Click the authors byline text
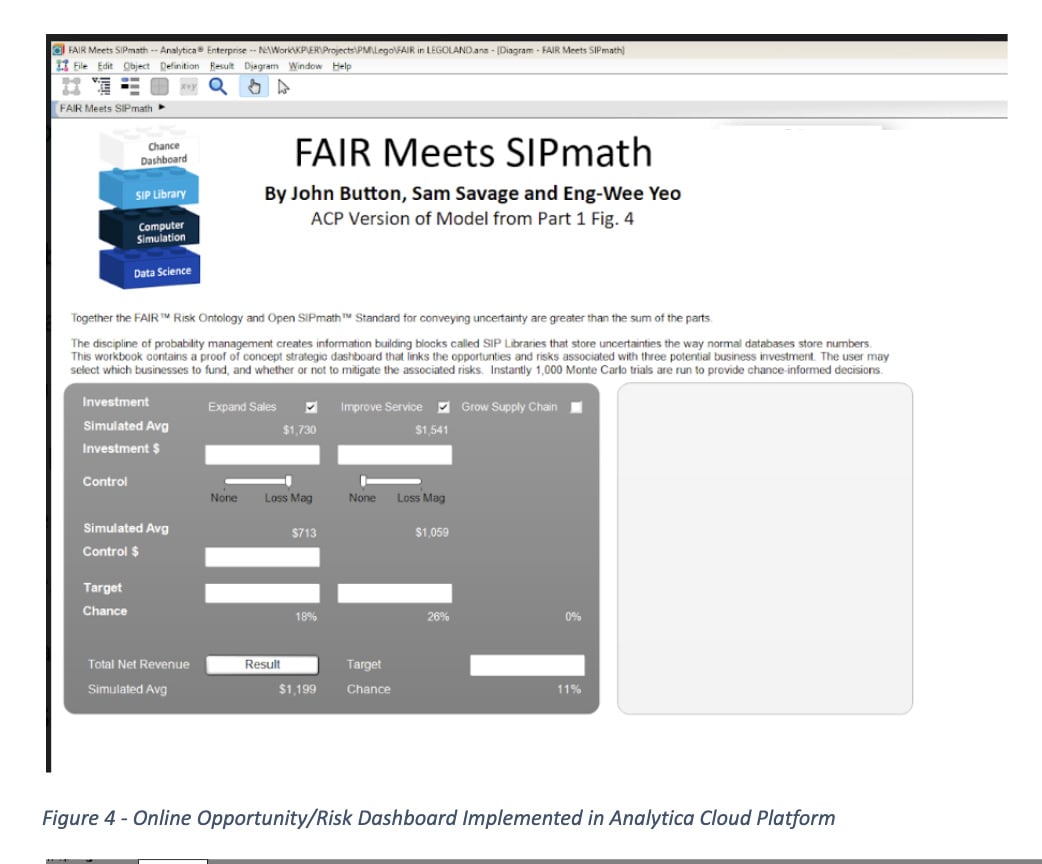Image resolution: width=1042 pixels, height=864 pixels. pyautogui.click(x=472, y=193)
